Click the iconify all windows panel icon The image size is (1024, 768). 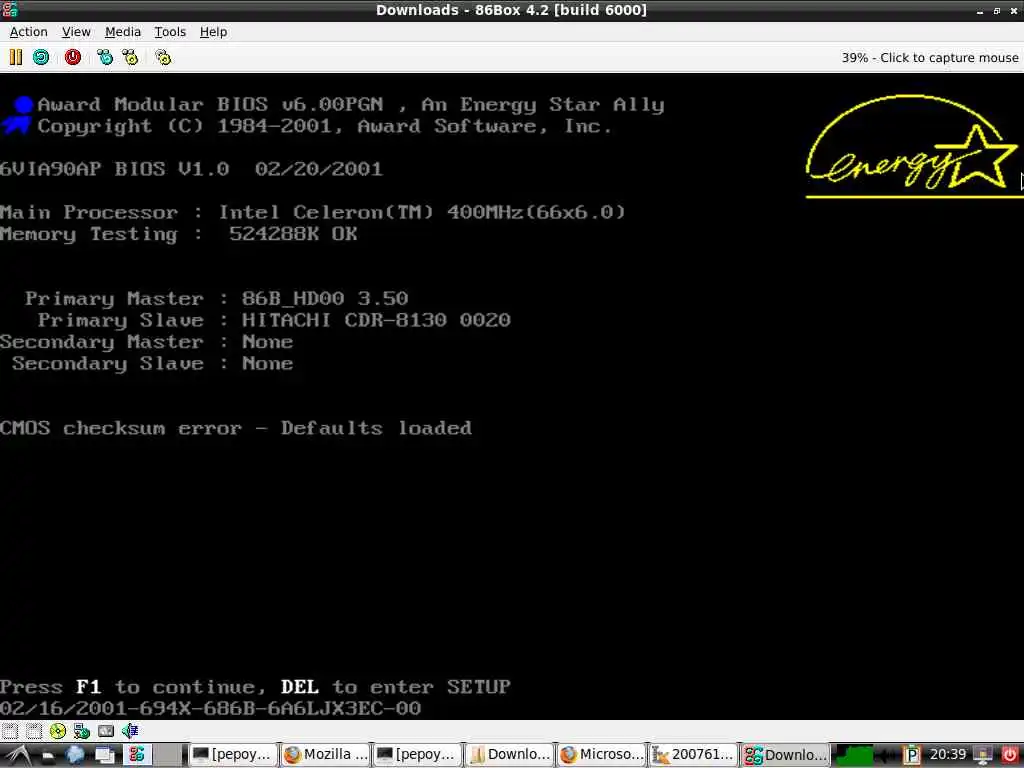tap(104, 755)
